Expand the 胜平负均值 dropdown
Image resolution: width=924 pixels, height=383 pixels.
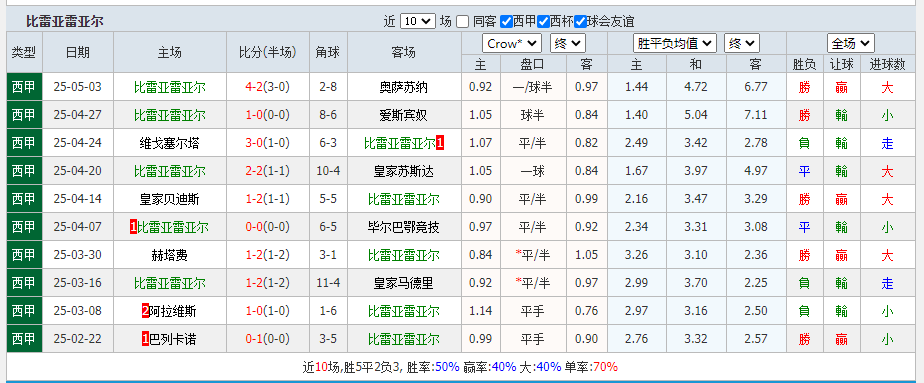pyautogui.click(x=675, y=44)
